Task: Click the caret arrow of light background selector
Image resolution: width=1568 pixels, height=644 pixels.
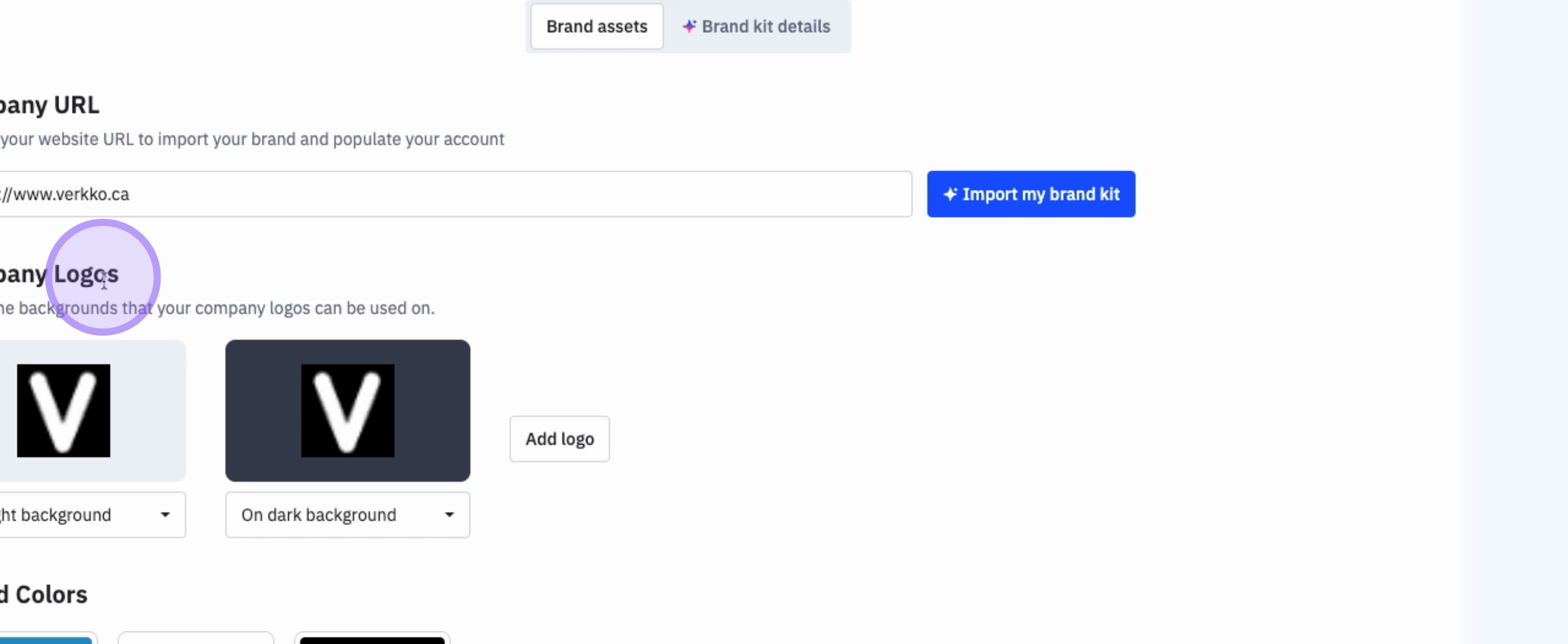Action: [x=165, y=515]
